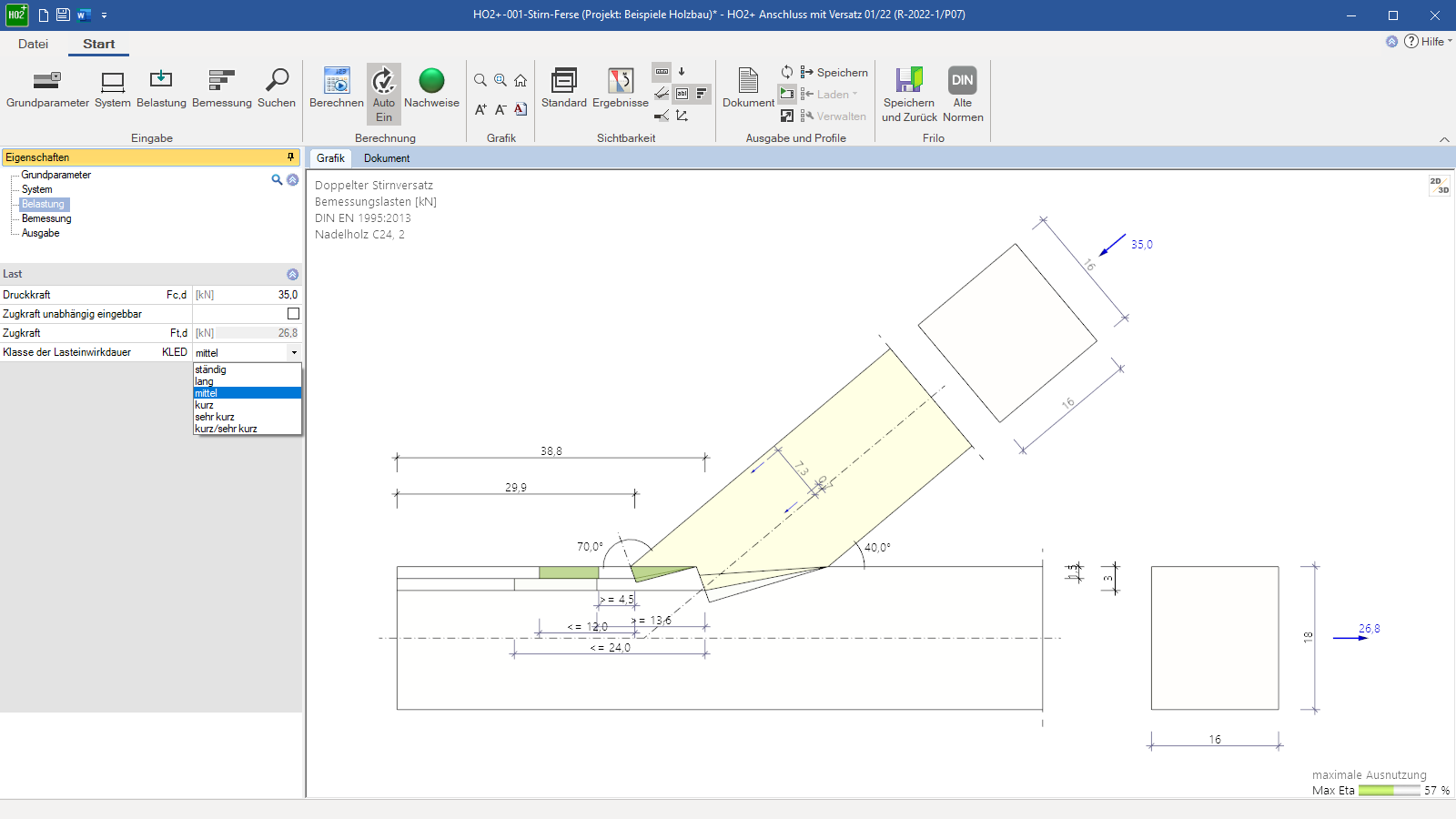
Task: Save output profile with Speichern
Action: (834, 72)
